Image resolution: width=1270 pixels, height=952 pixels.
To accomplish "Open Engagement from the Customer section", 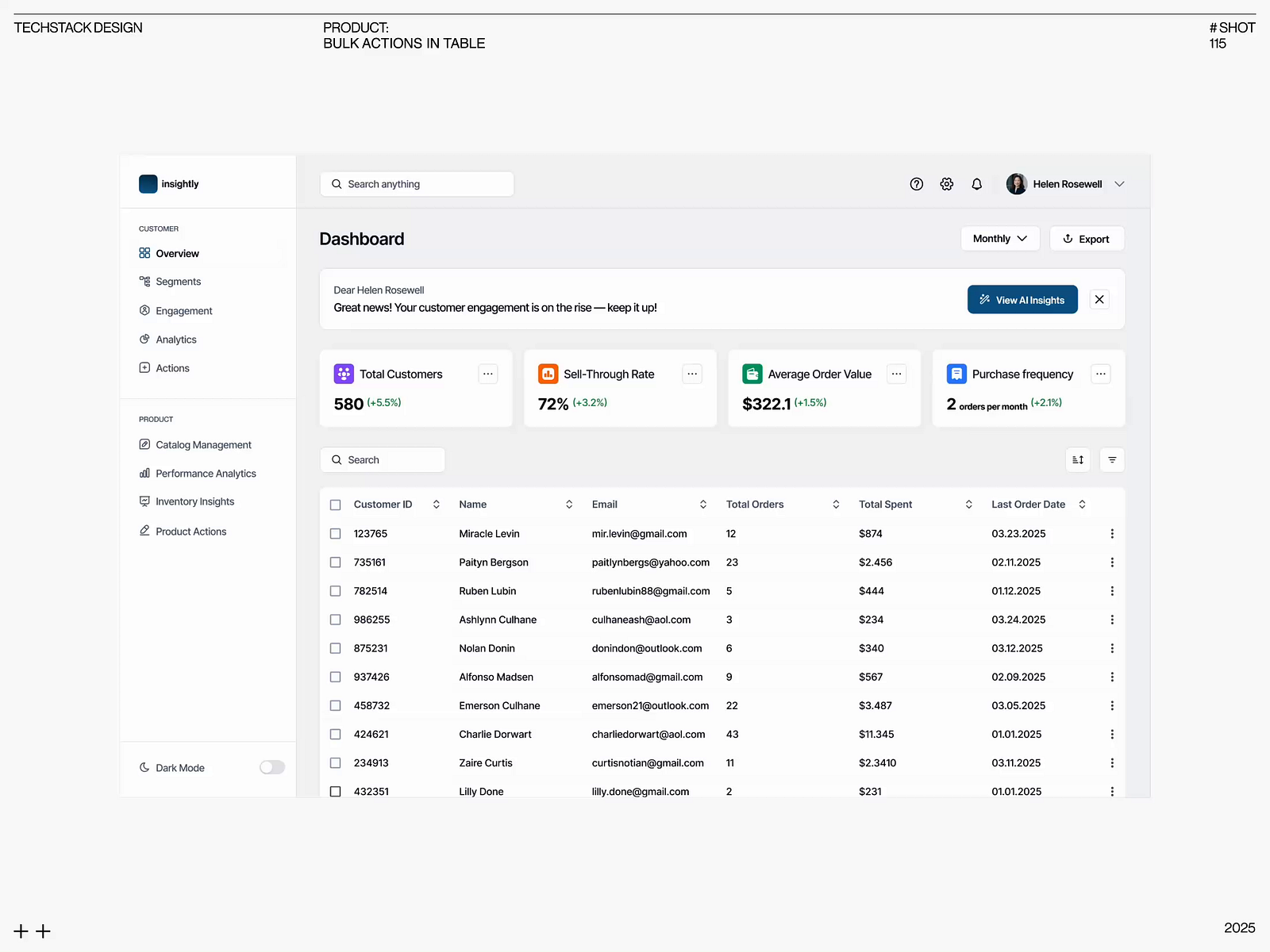I will coord(184,310).
